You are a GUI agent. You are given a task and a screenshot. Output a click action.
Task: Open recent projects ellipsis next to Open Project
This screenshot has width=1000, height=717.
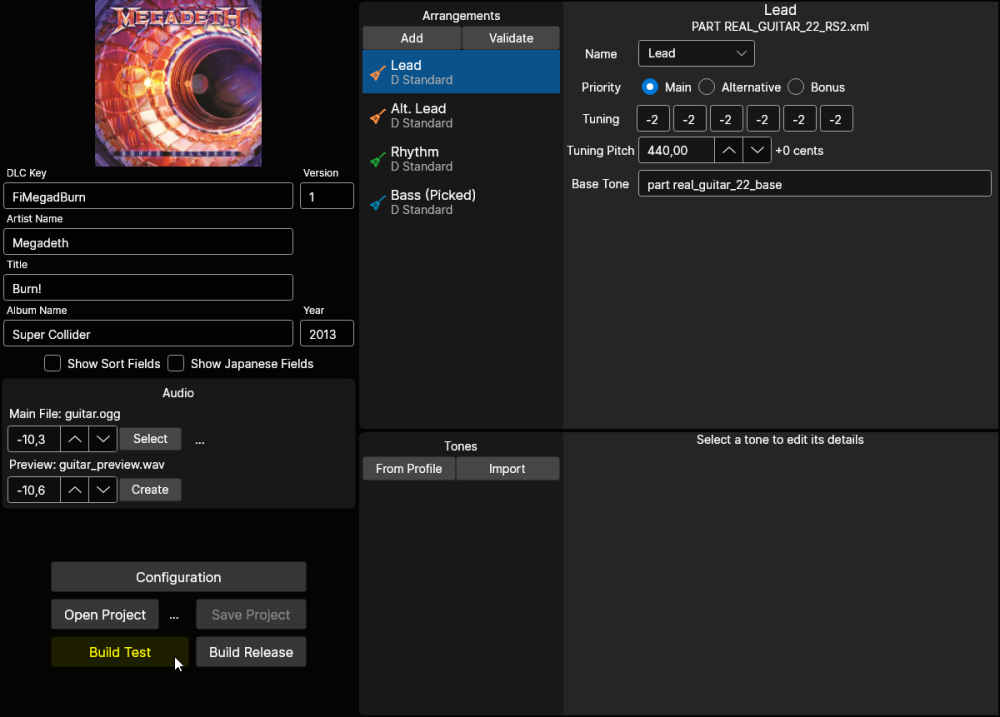174,615
